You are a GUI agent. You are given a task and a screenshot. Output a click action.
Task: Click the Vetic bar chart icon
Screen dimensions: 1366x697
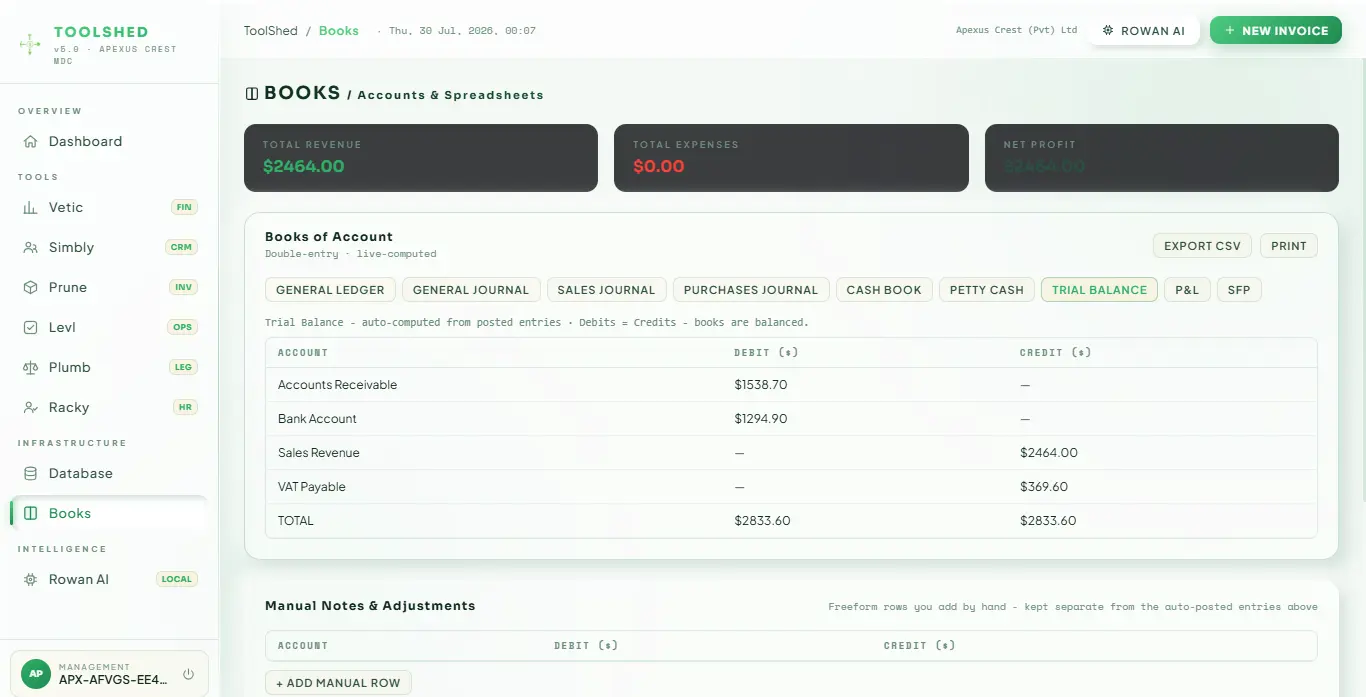tap(30, 208)
